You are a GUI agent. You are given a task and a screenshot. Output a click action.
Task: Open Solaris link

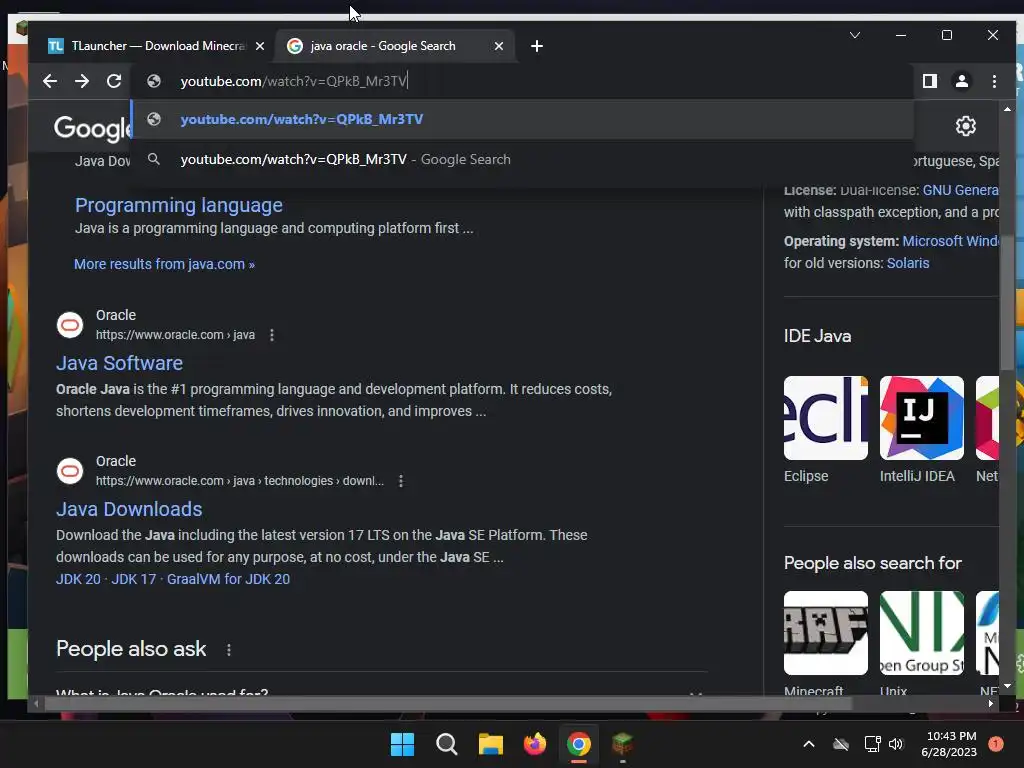click(908, 263)
